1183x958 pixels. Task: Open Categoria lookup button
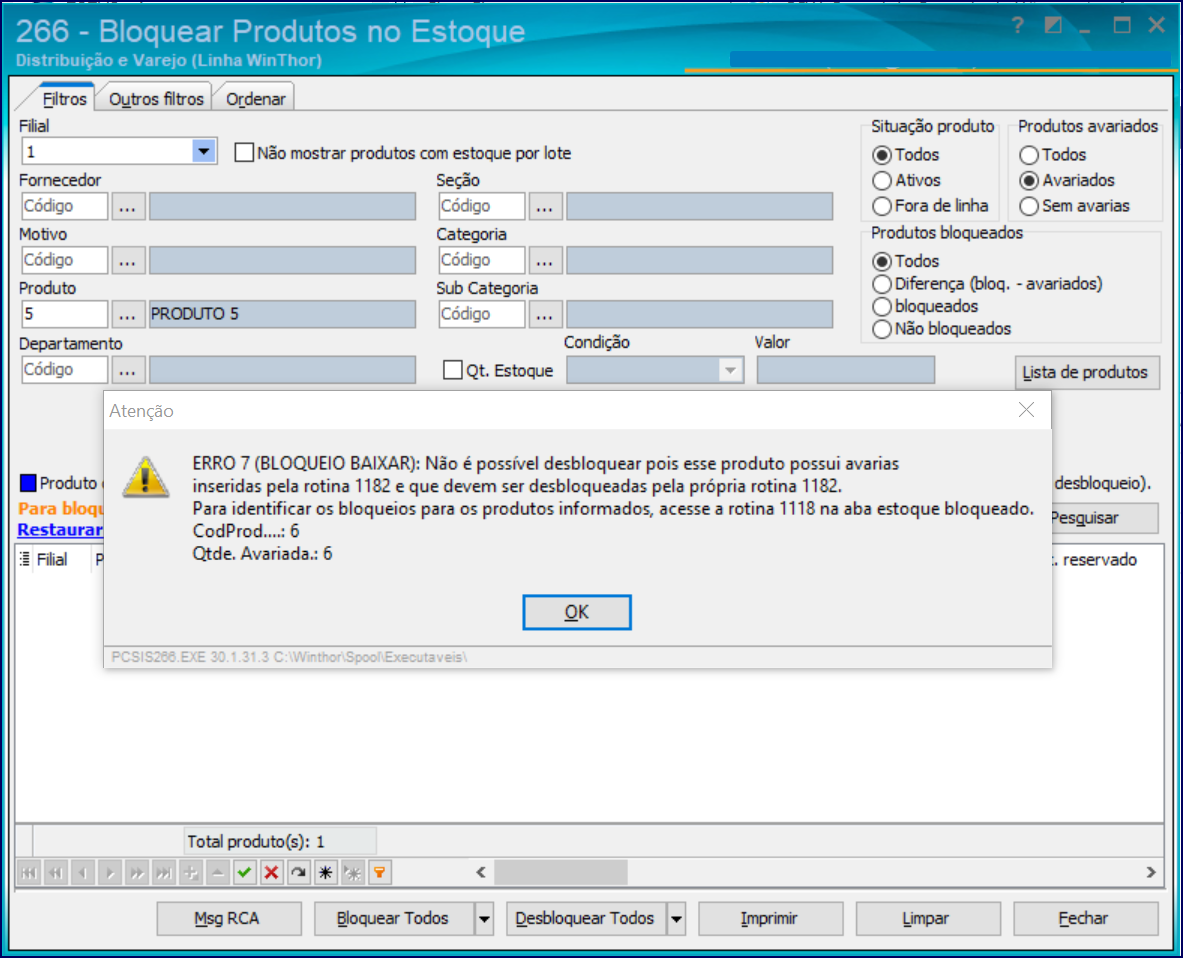[545, 260]
